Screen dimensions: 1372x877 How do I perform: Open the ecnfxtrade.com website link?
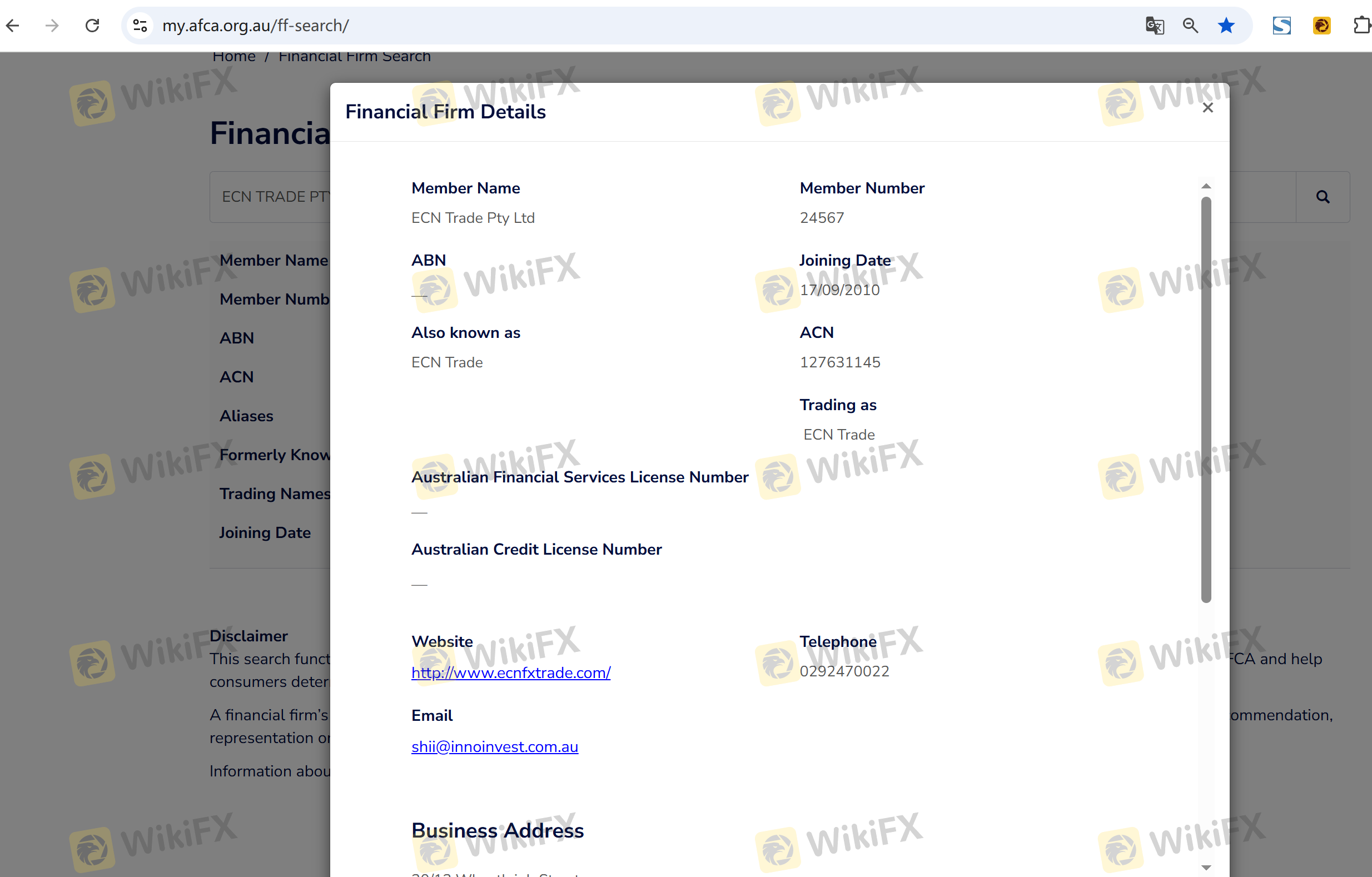tap(510, 672)
